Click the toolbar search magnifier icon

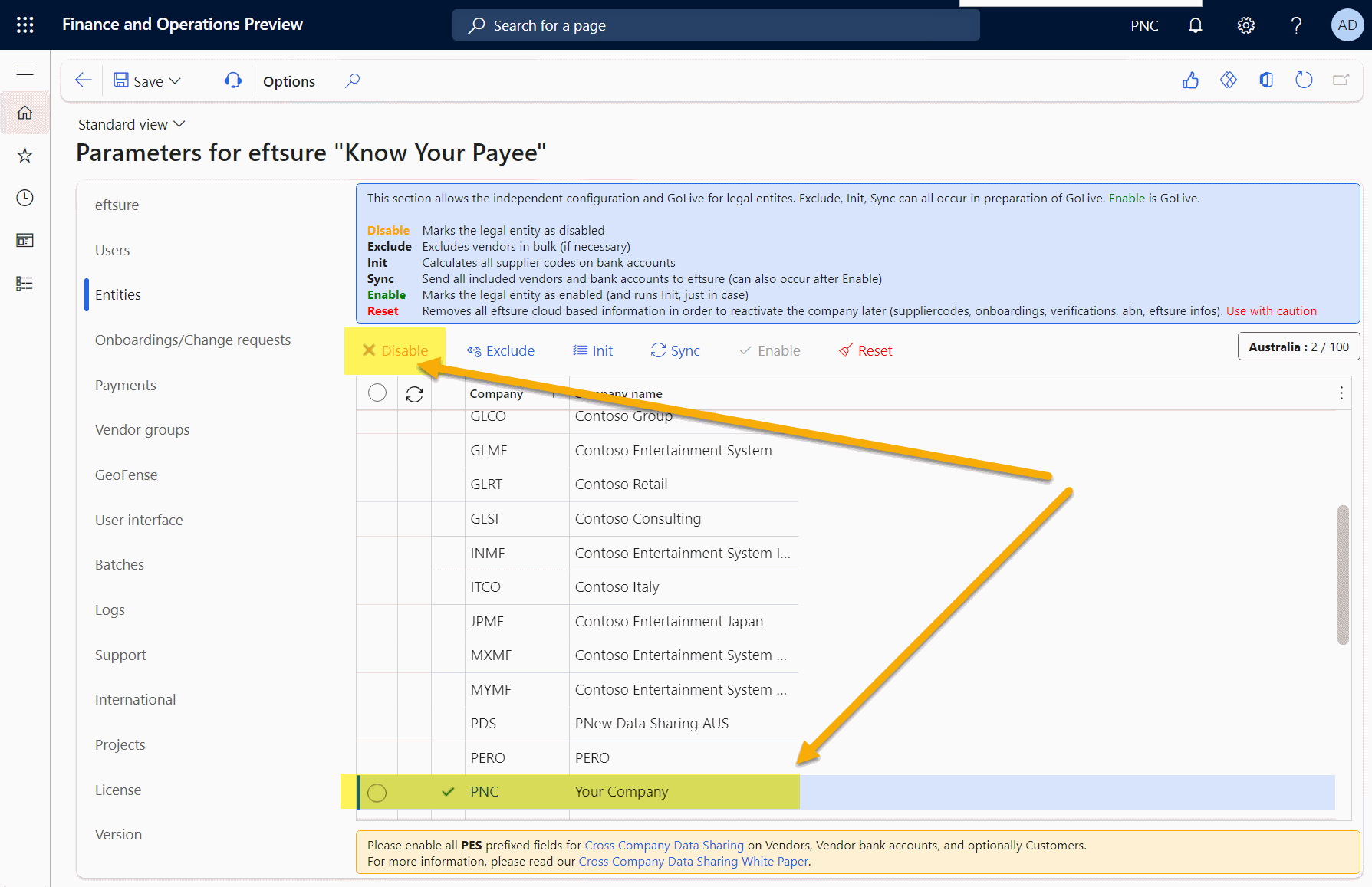(x=352, y=80)
